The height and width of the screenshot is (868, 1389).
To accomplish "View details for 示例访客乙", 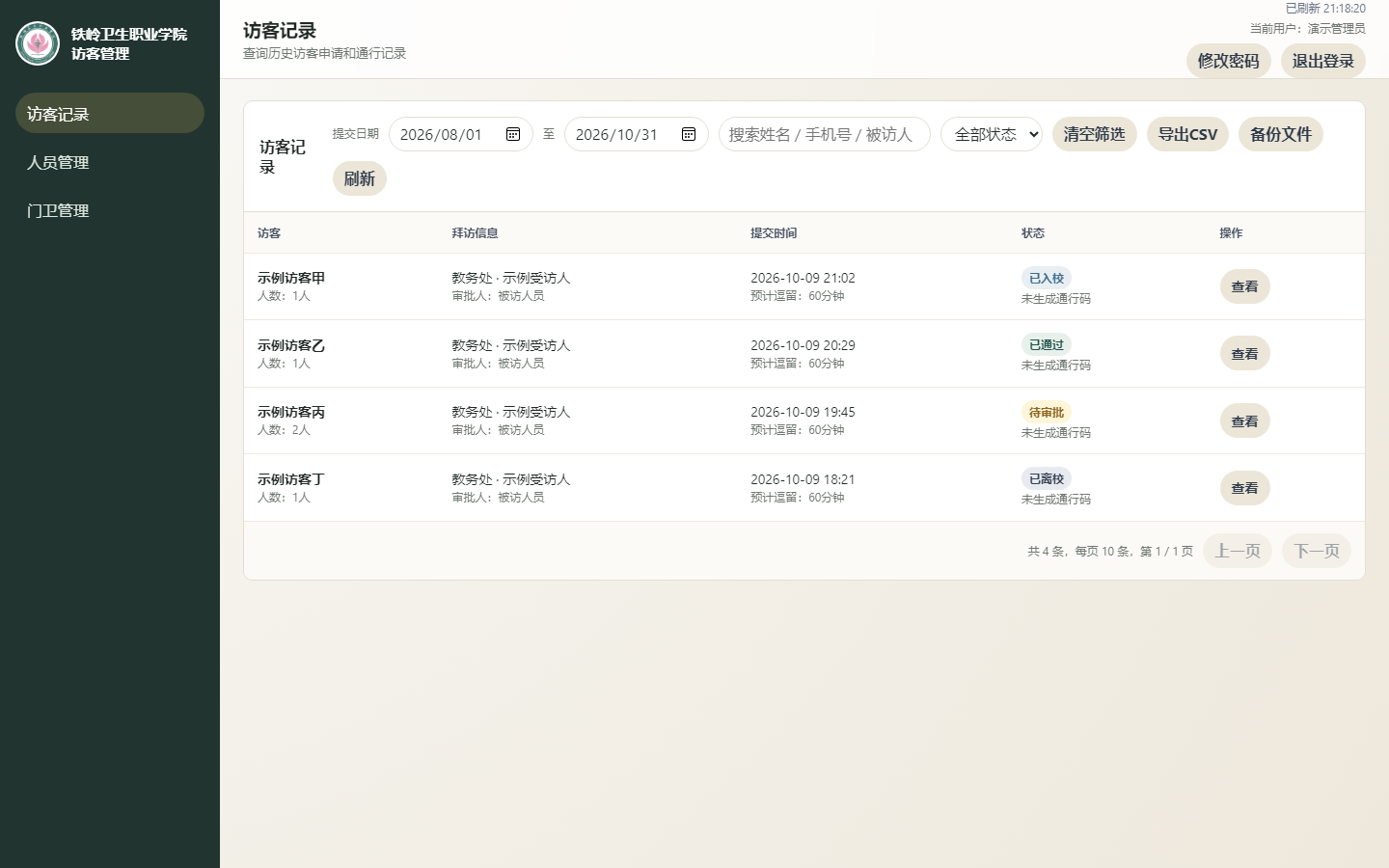I will pos(1245,354).
